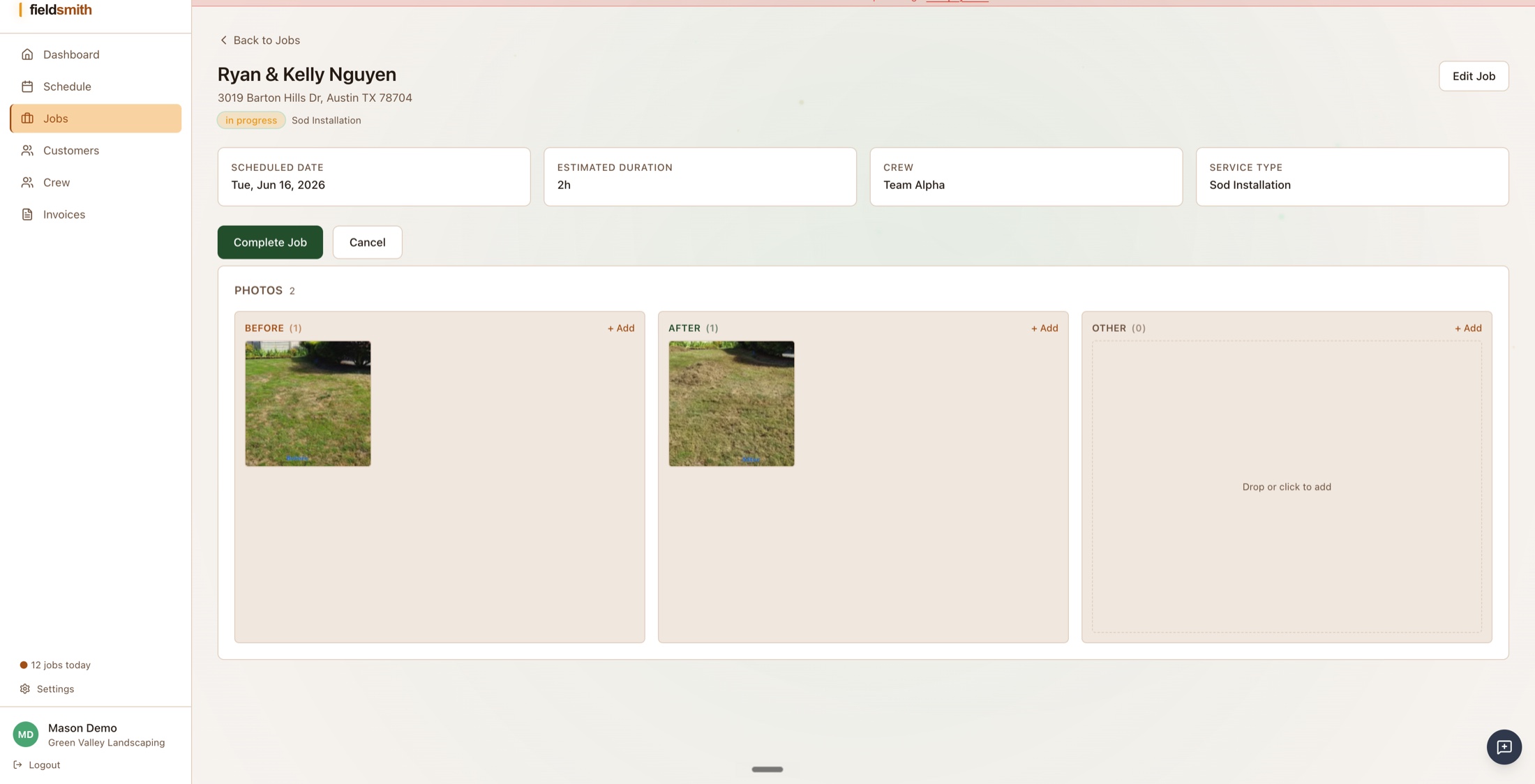Click the bottom horizontal drag handle
The width and height of the screenshot is (1535, 784).
pos(767,769)
